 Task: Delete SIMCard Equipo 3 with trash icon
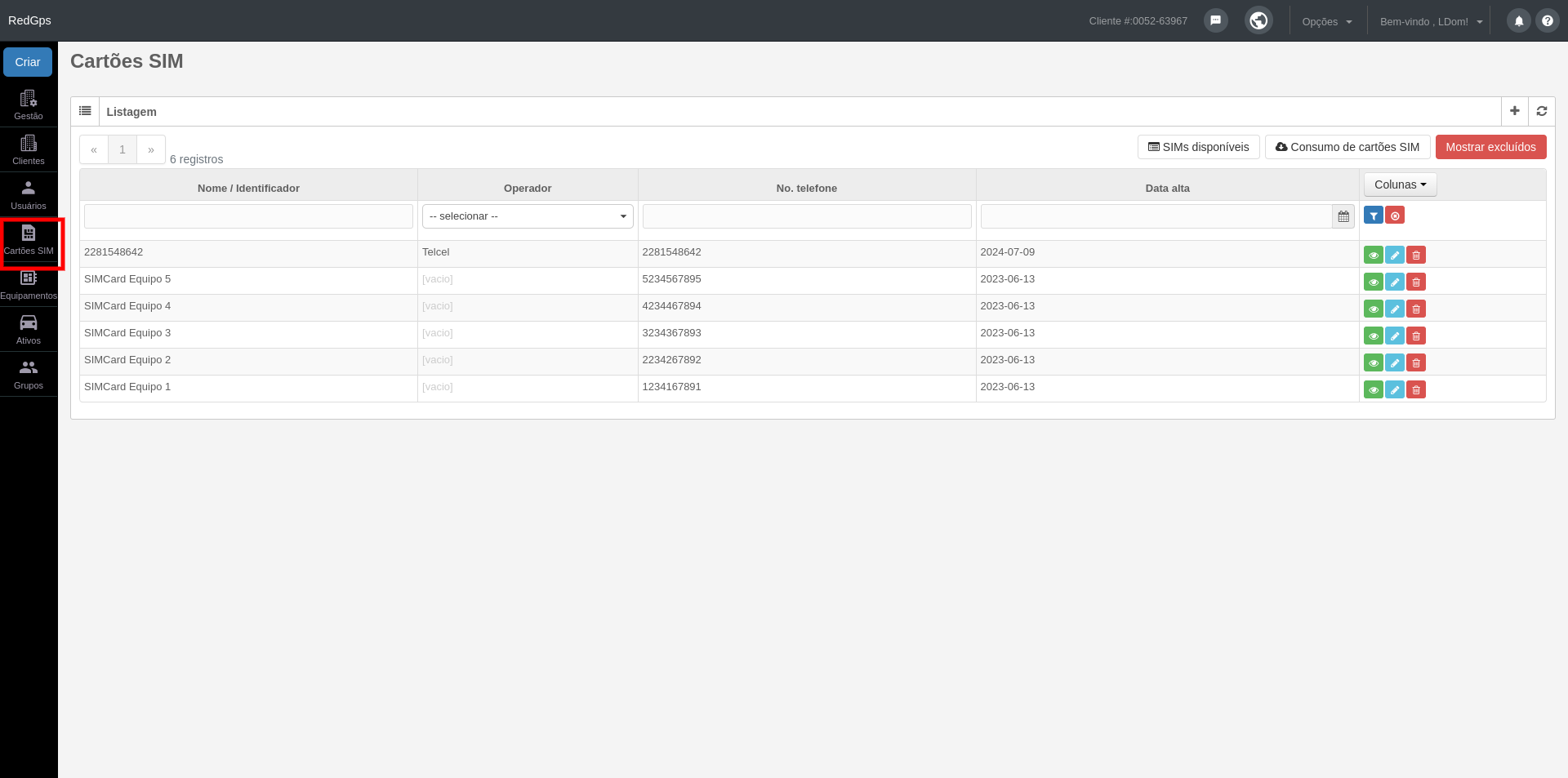(x=1416, y=336)
